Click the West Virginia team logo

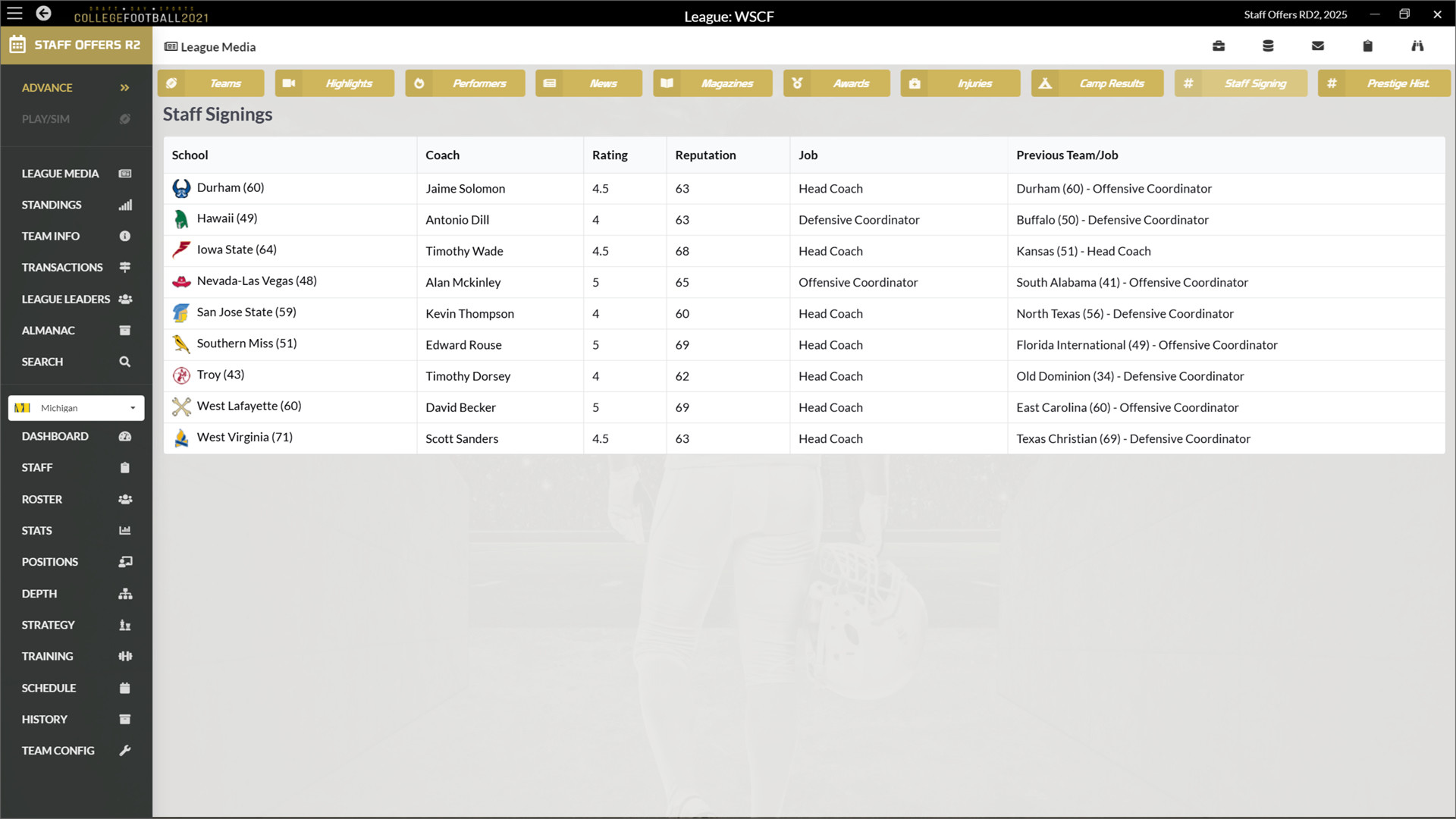181,438
